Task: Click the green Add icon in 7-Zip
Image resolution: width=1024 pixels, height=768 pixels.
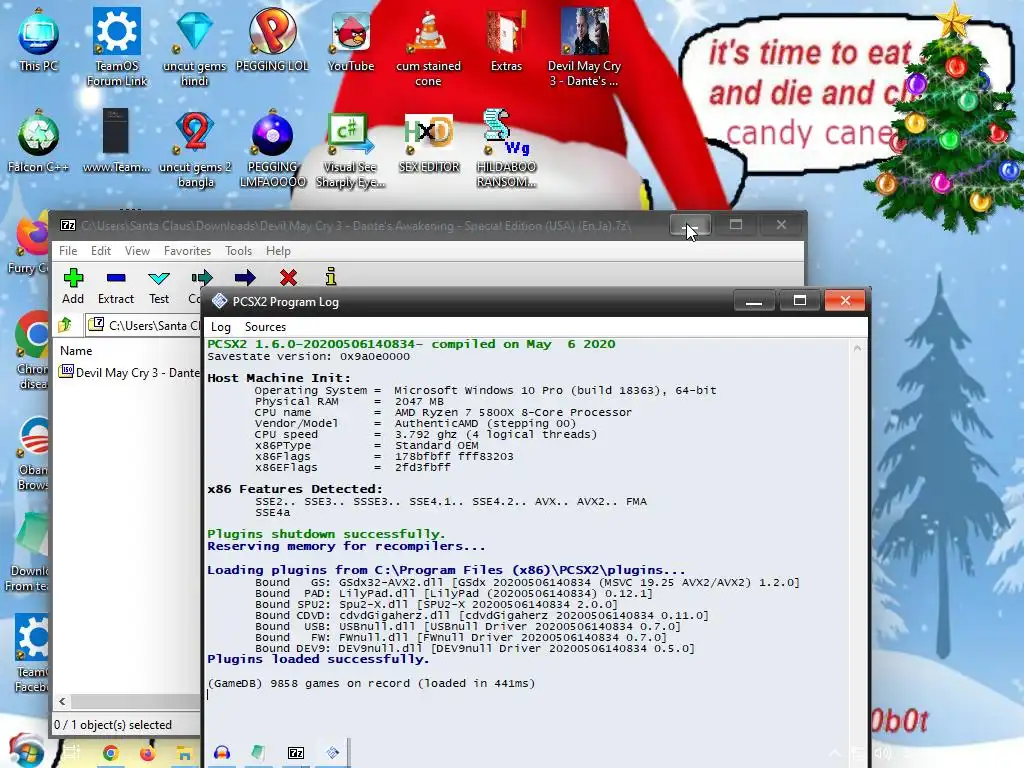Action: pos(73,278)
